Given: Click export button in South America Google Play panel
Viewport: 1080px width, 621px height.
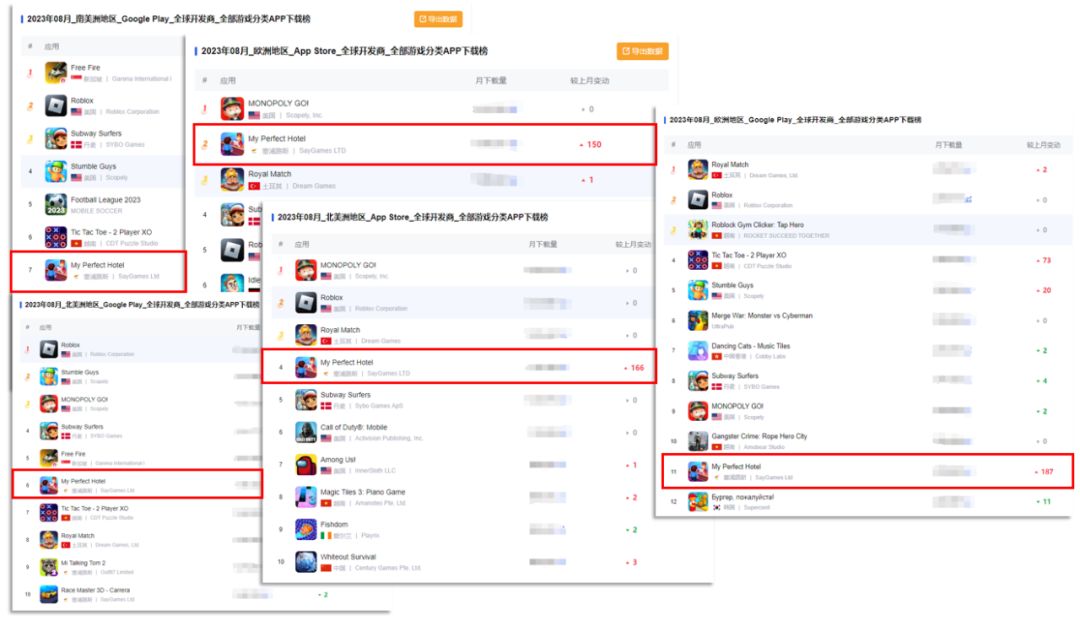Looking at the screenshot, I should click(438, 19).
